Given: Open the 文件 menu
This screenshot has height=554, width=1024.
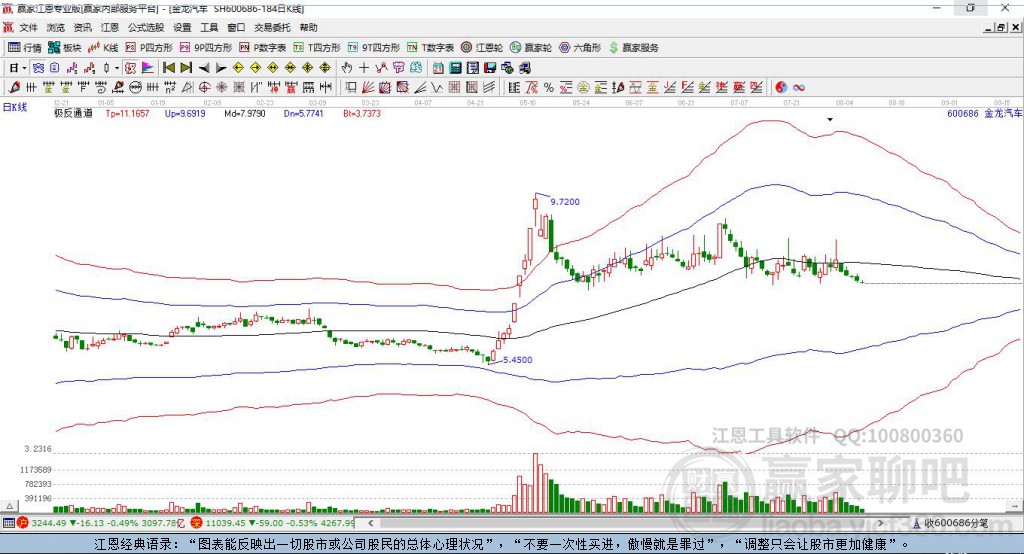Looking at the screenshot, I should pyautogui.click(x=28, y=27).
